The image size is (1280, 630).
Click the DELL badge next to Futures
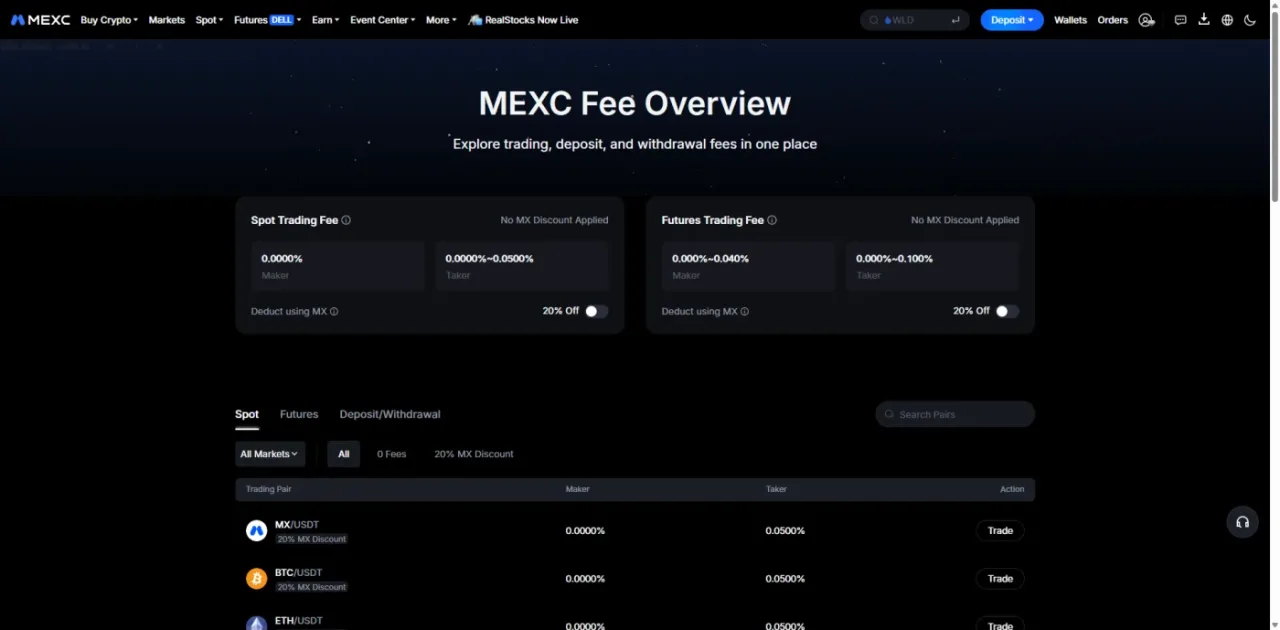point(283,20)
